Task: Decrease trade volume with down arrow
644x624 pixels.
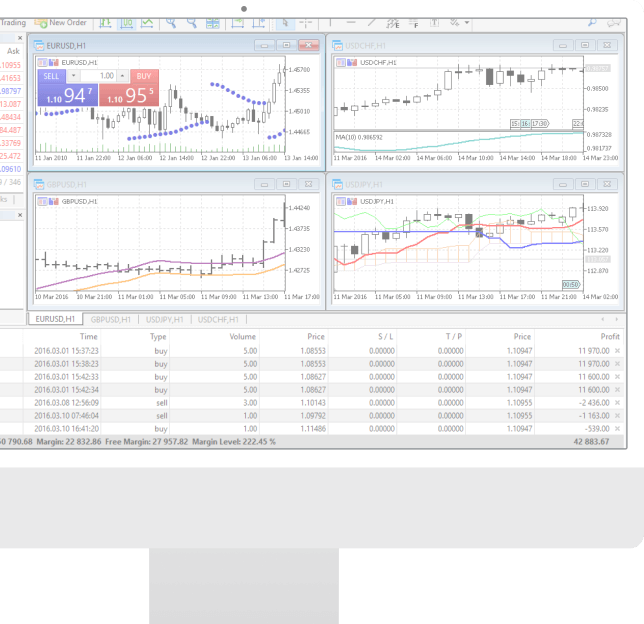Action: (74, 76)
